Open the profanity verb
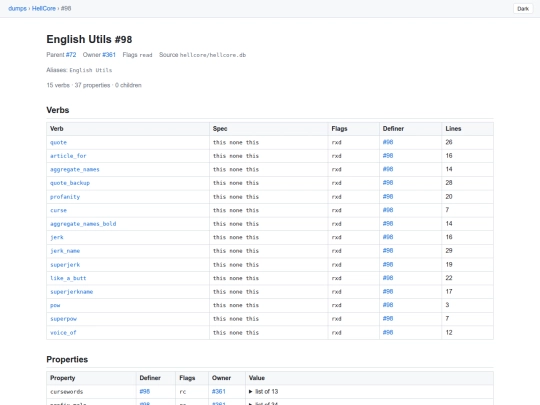The width and height of the screenshot is (540, 405). coord(65,197)
